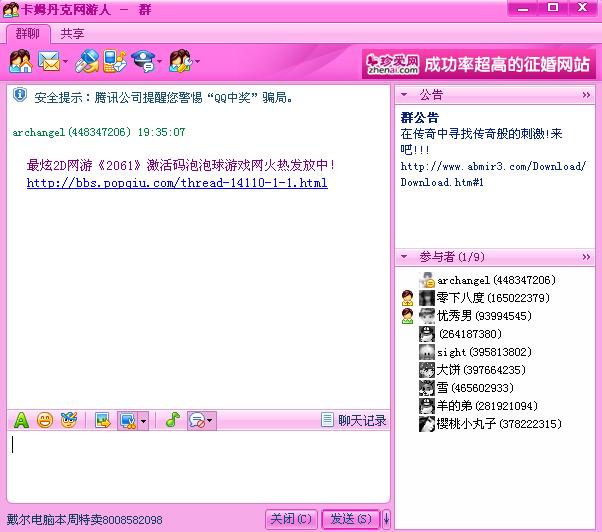Open the smiley emoticon picker
Viewport: 602px width, 532px height.
tap(44, 420)
